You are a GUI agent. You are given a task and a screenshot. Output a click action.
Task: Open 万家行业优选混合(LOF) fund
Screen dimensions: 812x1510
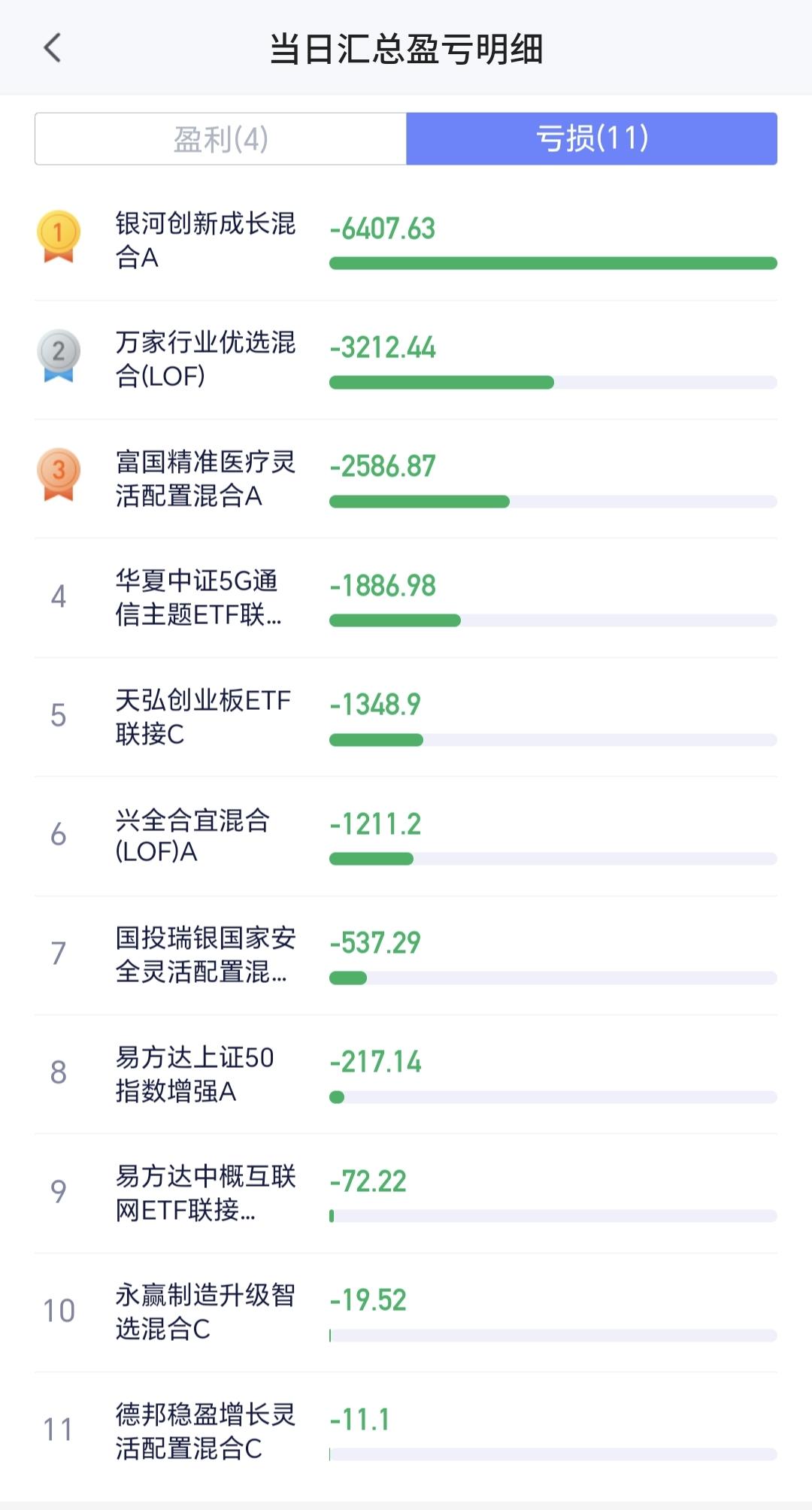(205, 359)
